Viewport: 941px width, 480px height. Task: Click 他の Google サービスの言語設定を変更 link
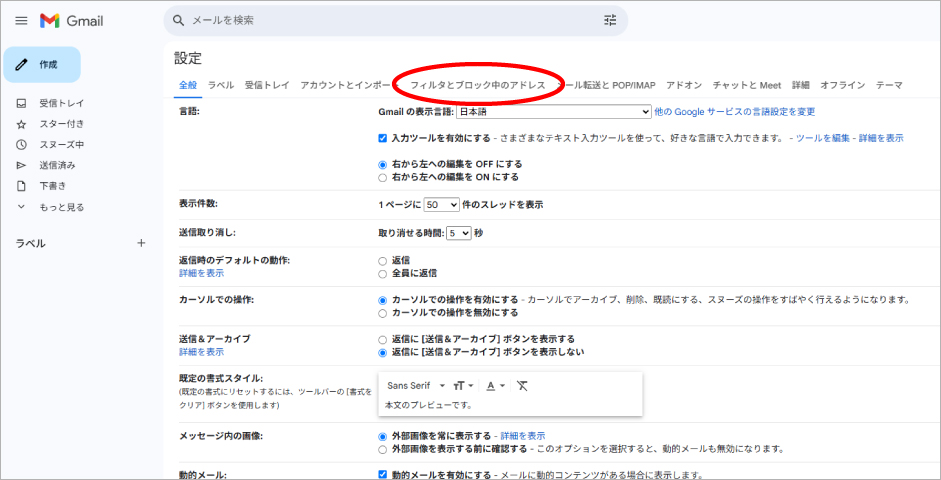[x=735, y=112]
